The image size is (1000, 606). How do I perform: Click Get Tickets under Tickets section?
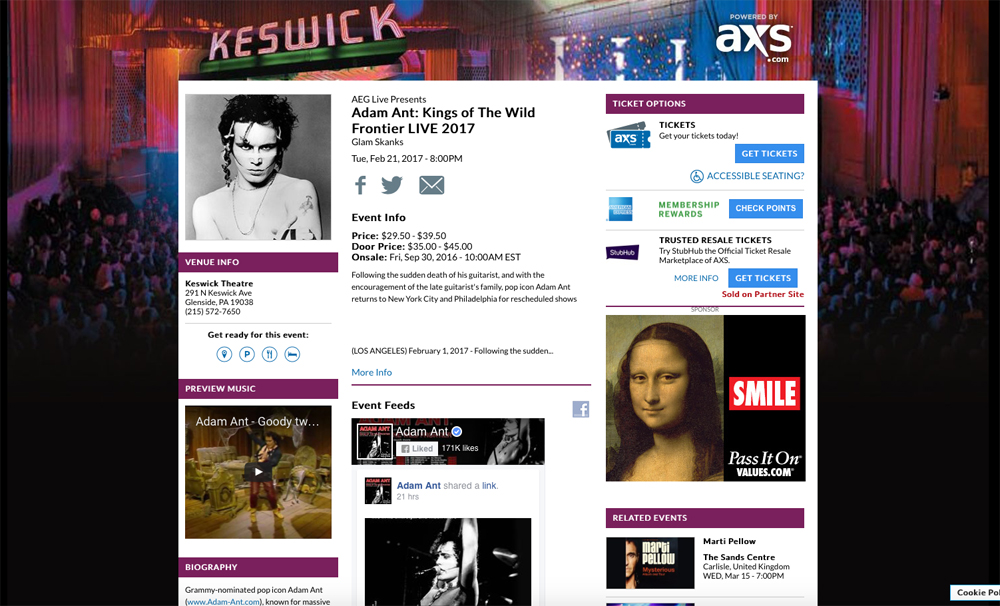[769, 154]
